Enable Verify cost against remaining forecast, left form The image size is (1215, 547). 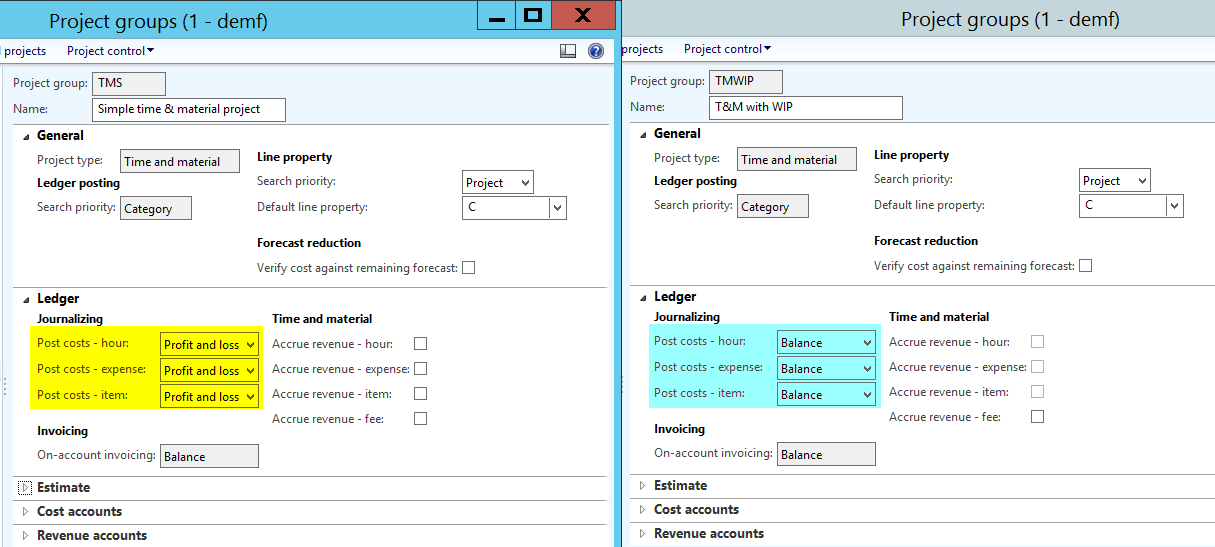(468, 268)
